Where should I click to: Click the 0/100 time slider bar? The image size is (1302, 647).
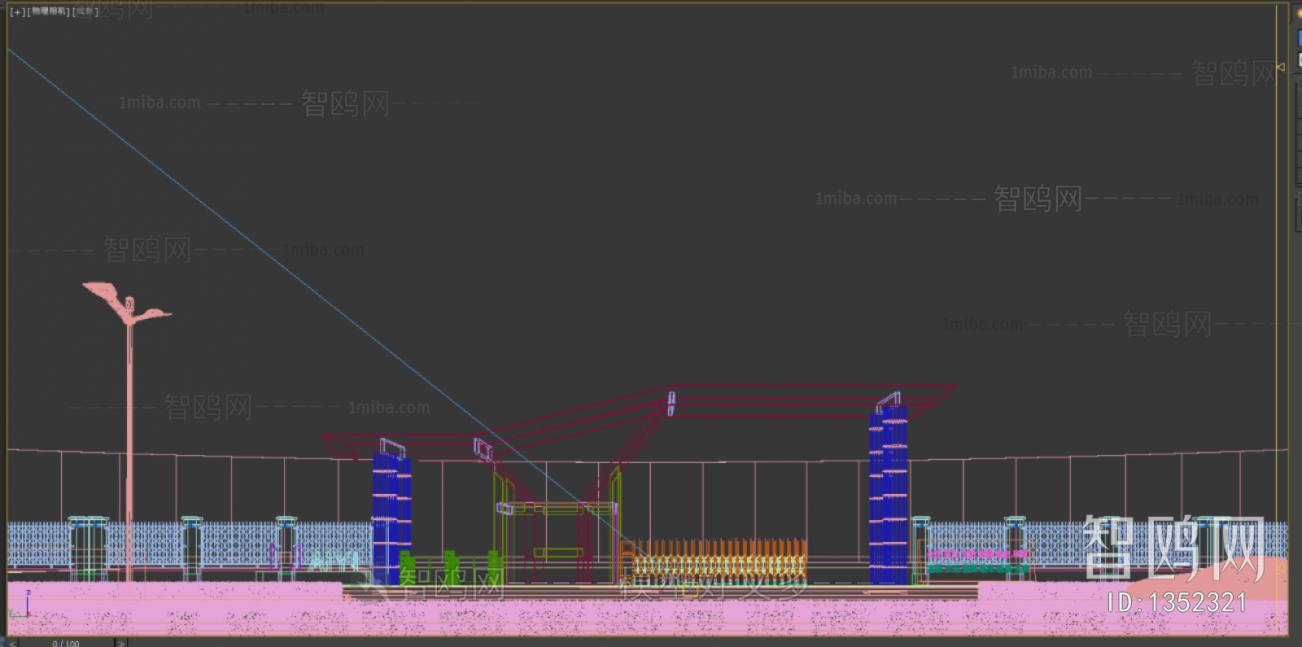pyautogui.click(x=65, y=642)
